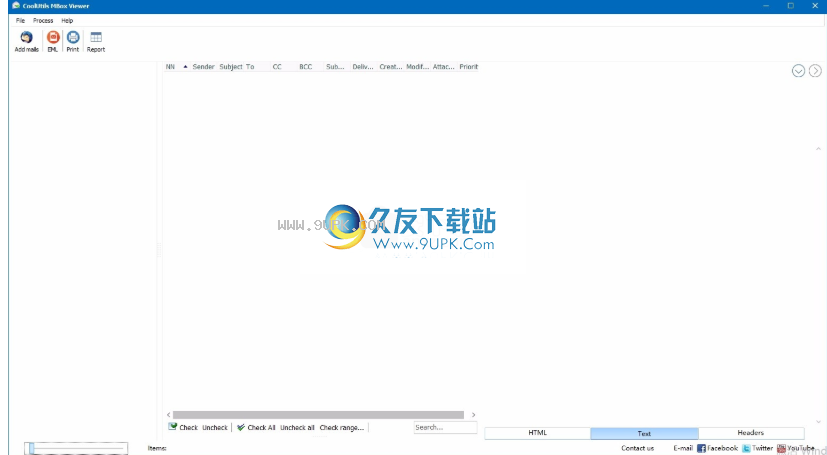Switch to the Headers tab
This screenshot has width=827, height=455.
click(x=751, y=433)
